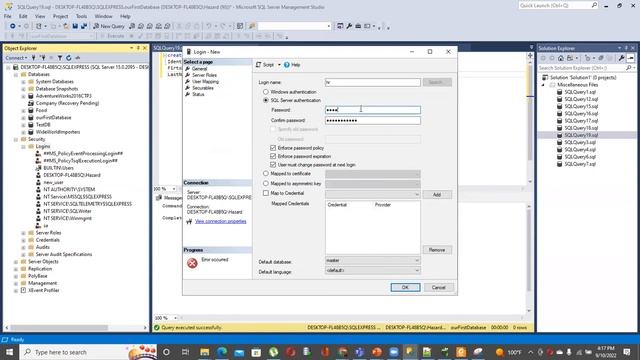Screen dimensions: 640x360
Task: Enable the Map to Credential checkbox
Action: pyautogui.click(x=266, y=193)
